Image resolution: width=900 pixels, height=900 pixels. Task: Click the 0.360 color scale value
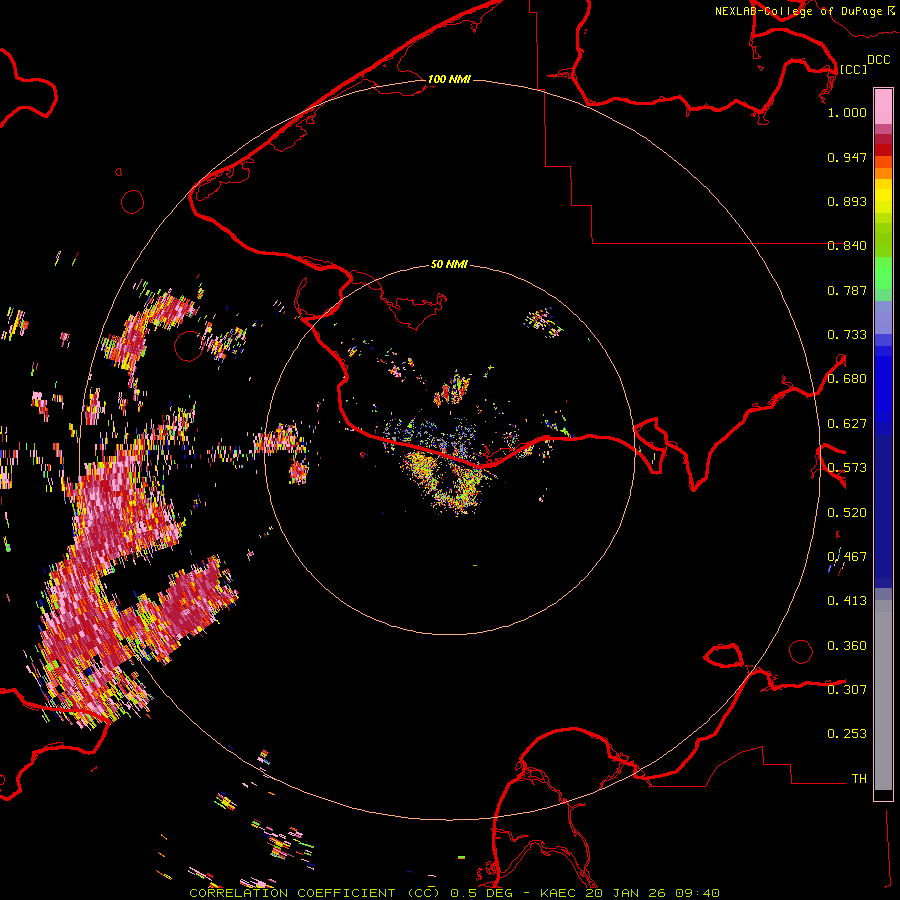[847, 646]
